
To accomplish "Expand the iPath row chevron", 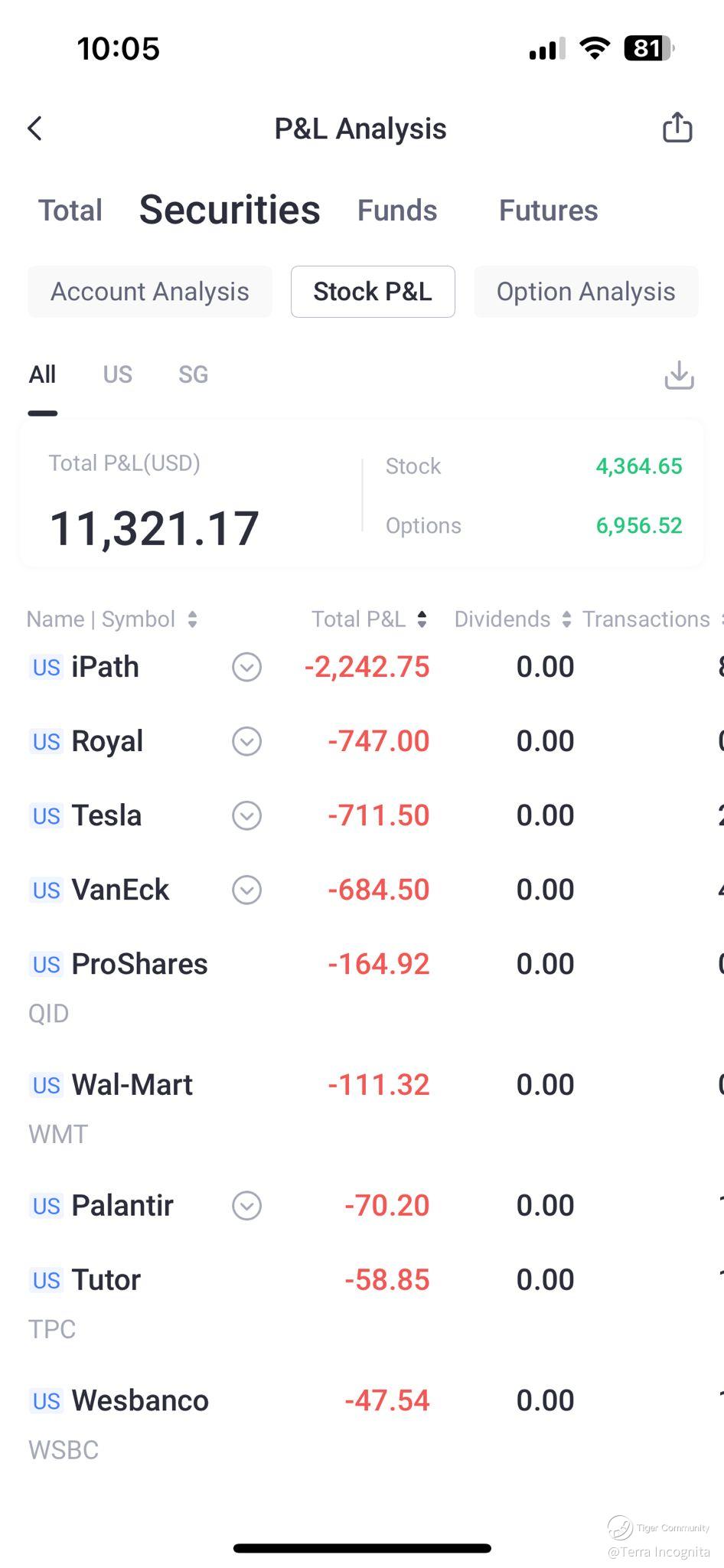I will click(246, 667).
